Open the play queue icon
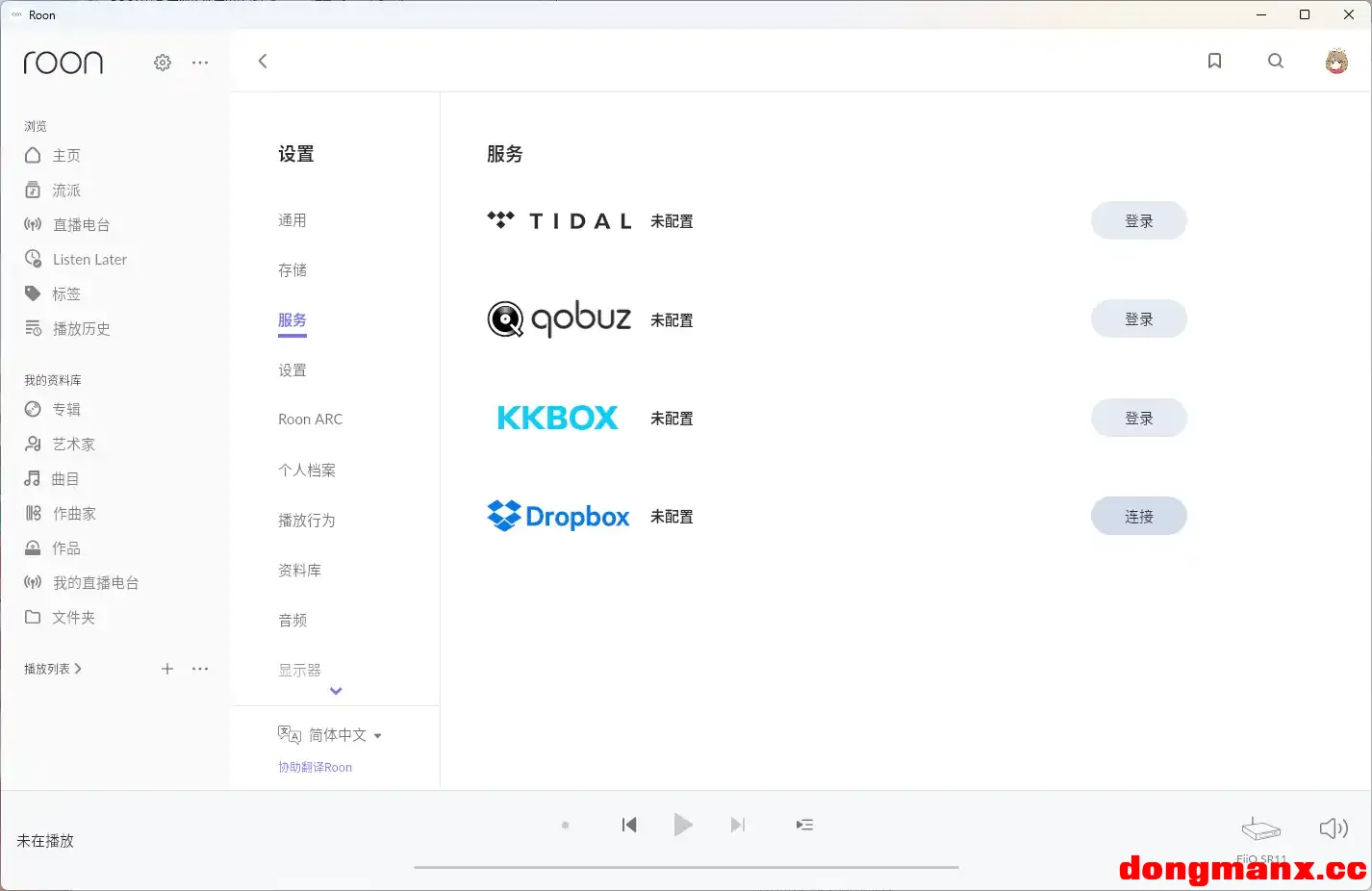 click(804, 825)
